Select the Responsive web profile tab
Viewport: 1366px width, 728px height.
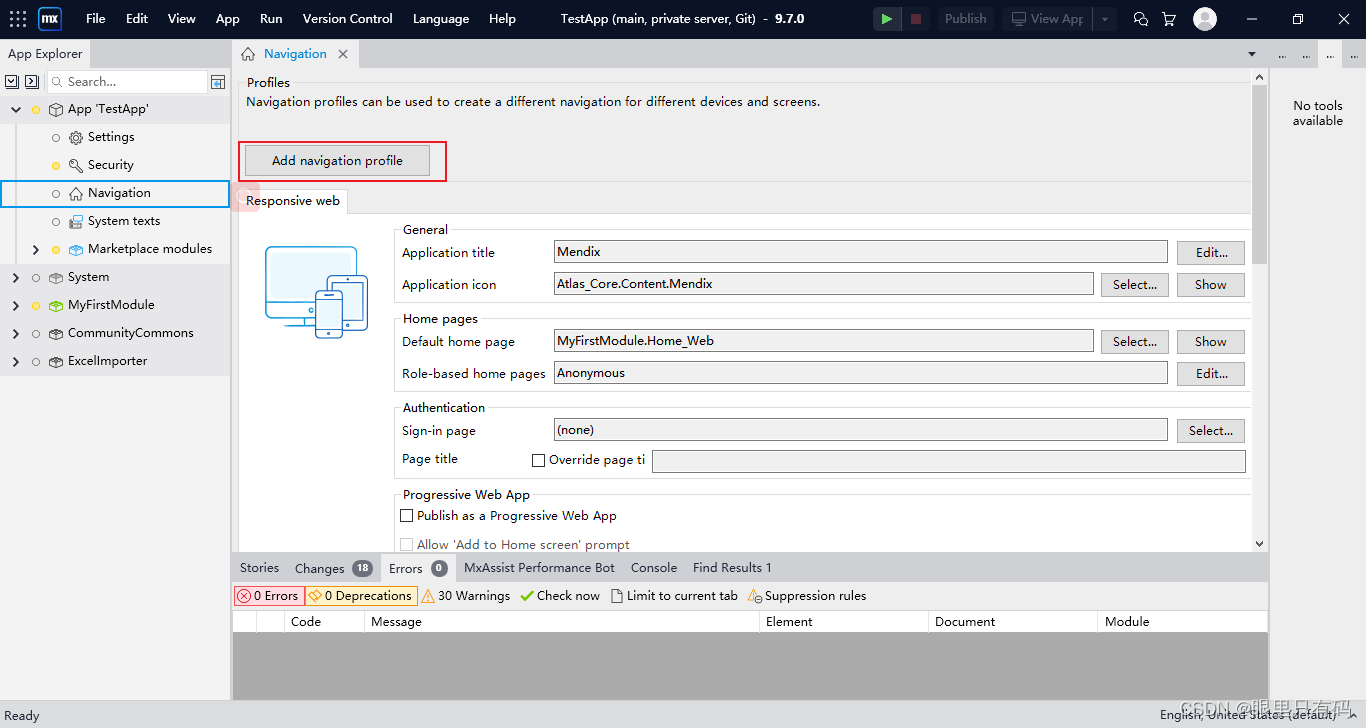coord(293,201)
